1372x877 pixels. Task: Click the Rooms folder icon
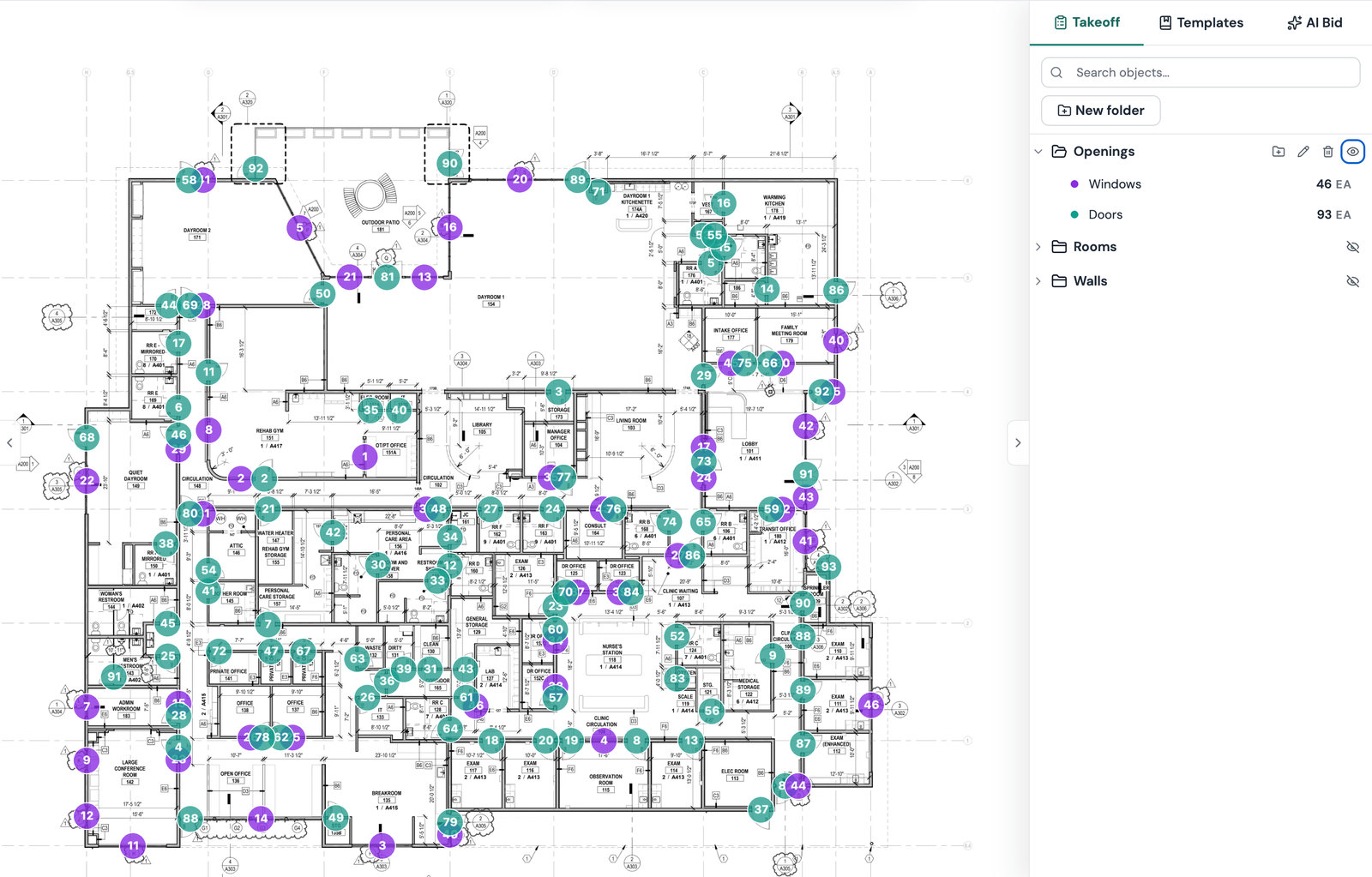point(1059,247)
